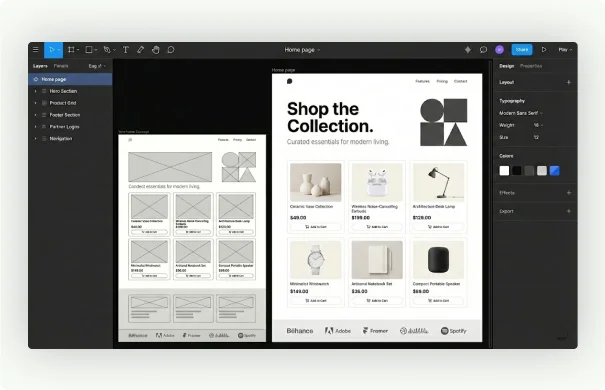Image resolution: width=605 pixels, height=390 pixels.
Task: Click Add to Cart under Minimalist Wristwatch
Action: click(316, 301)
